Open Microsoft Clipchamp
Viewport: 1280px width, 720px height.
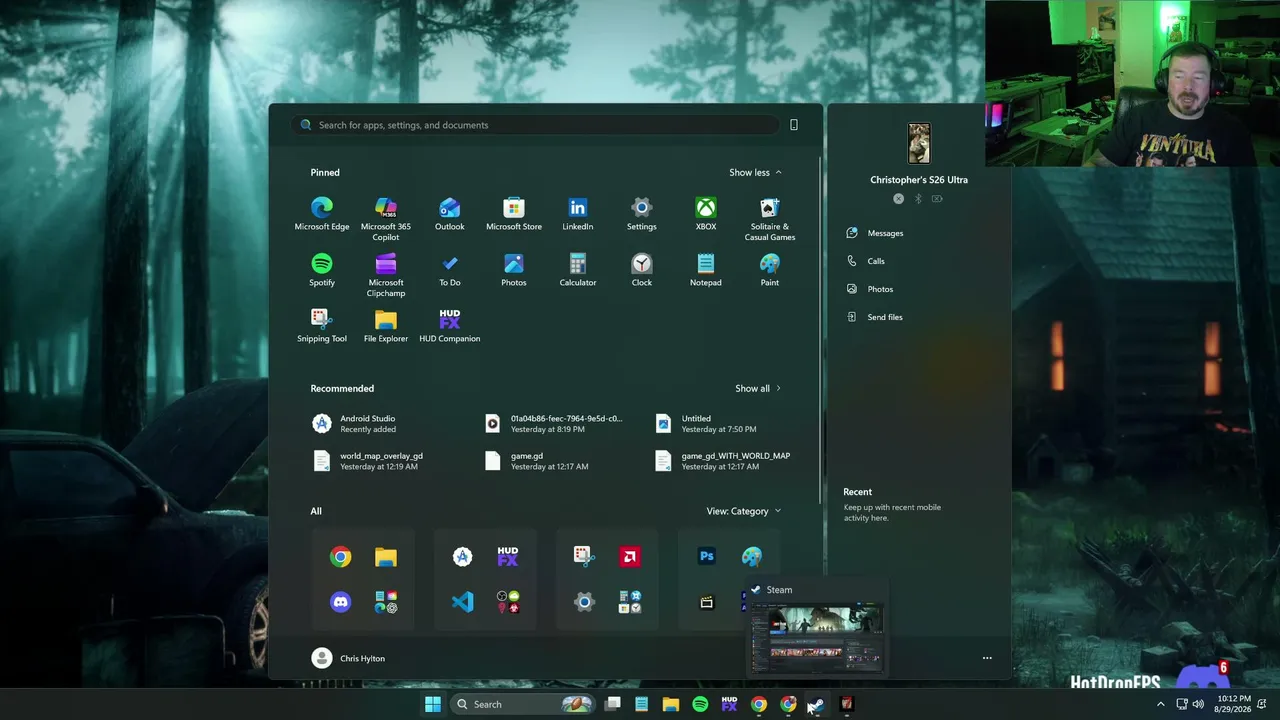click(x=386, y=275)
